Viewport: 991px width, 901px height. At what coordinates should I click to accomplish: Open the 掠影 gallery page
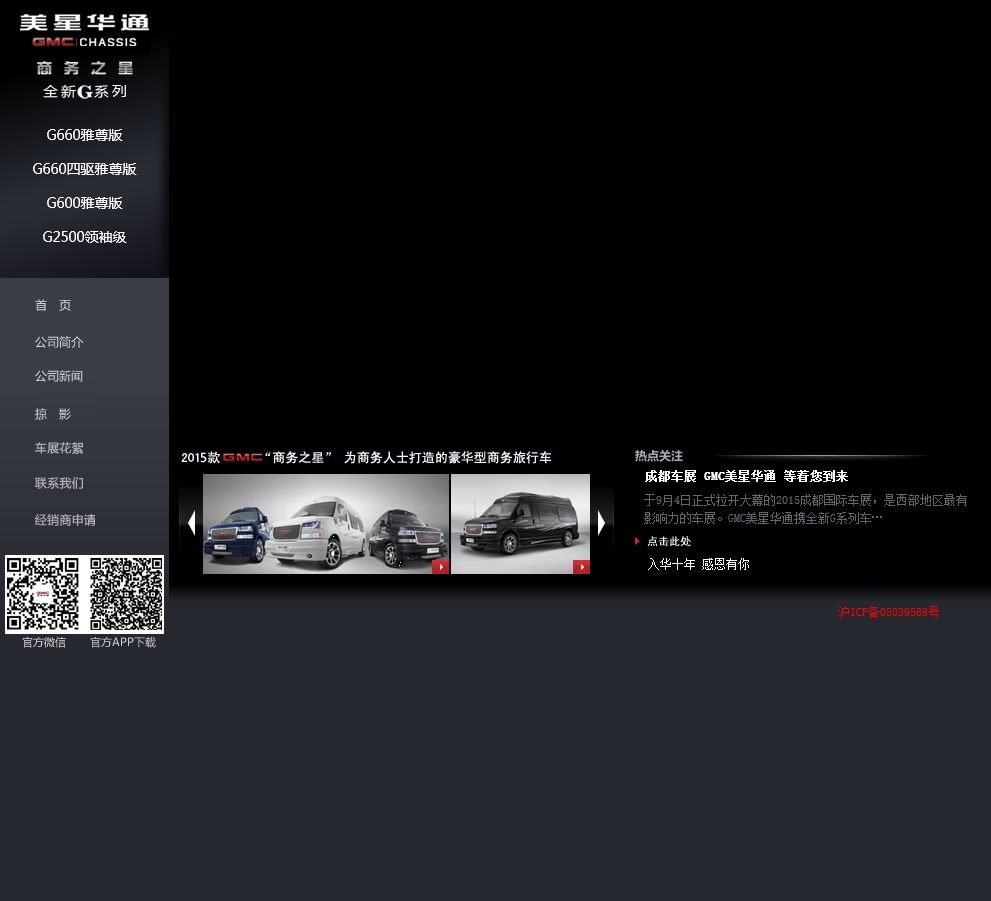pyautogui.click(x=53, y=414)
